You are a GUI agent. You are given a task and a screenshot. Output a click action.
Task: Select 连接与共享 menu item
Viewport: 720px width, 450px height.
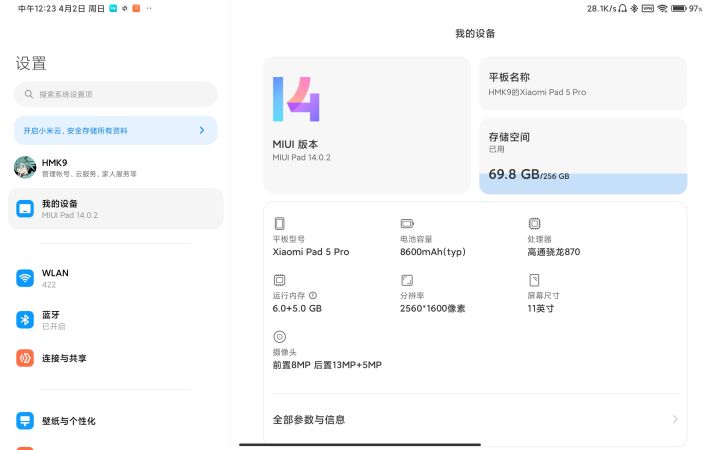(x=64, y=358)
